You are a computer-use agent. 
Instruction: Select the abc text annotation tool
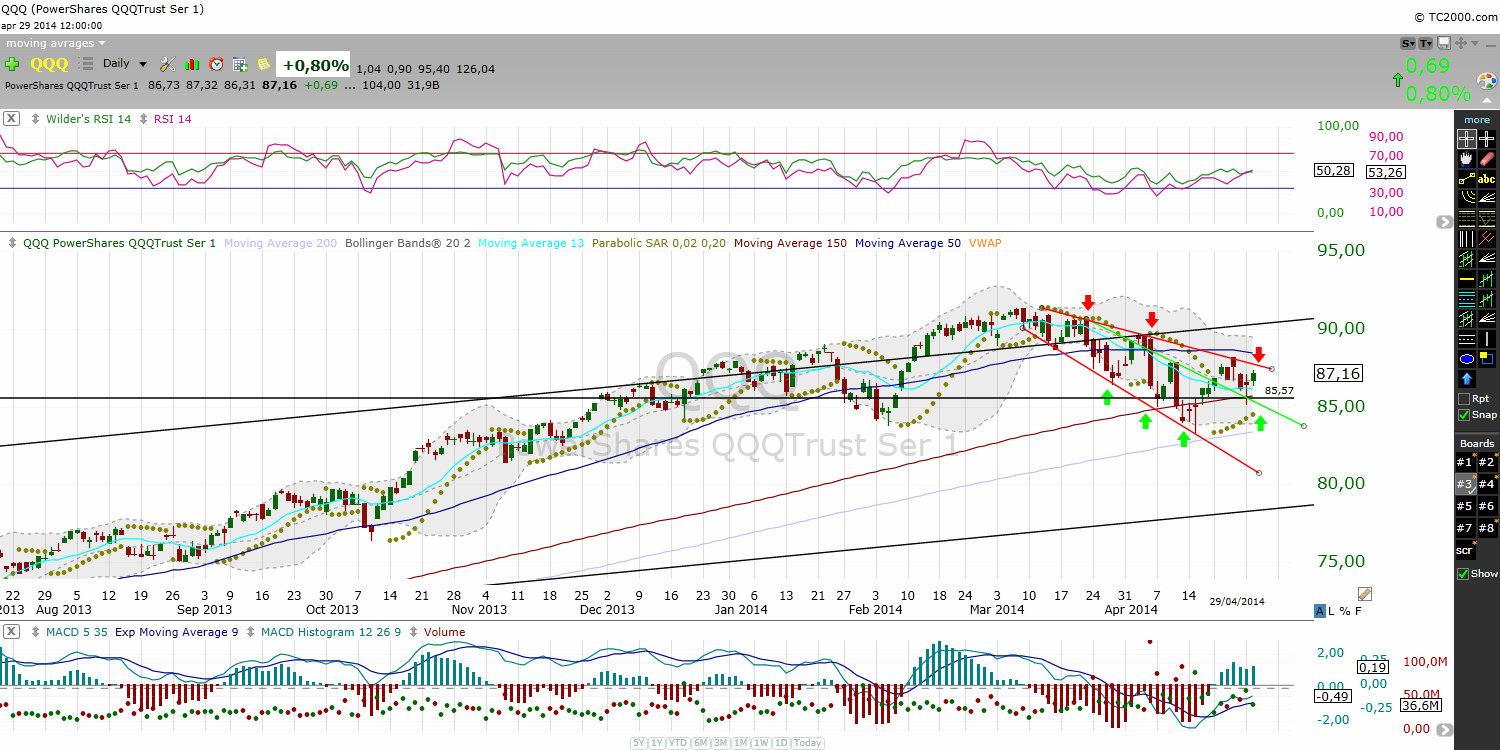[1486, 179]
